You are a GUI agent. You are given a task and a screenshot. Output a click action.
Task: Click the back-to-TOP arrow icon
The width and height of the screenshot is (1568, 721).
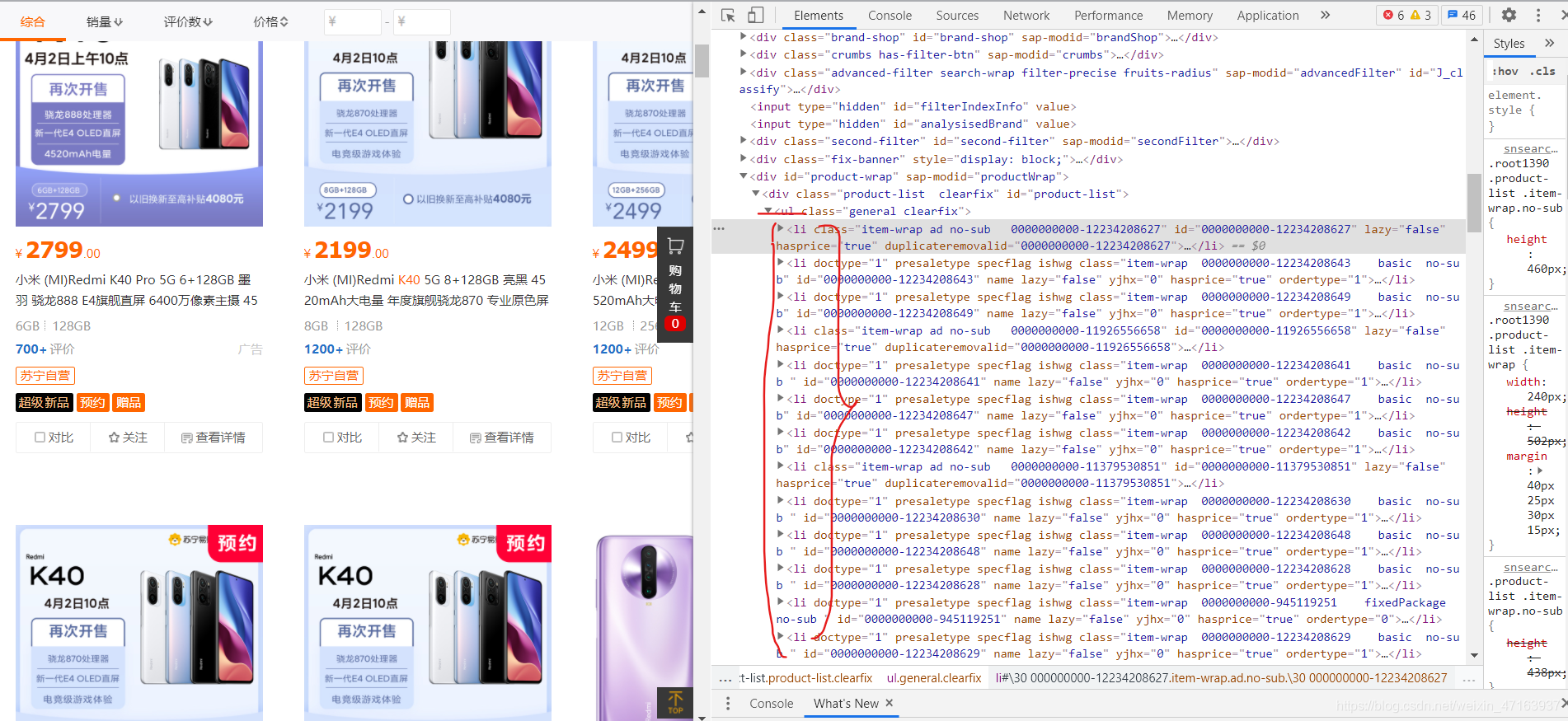tap(675, 703)
